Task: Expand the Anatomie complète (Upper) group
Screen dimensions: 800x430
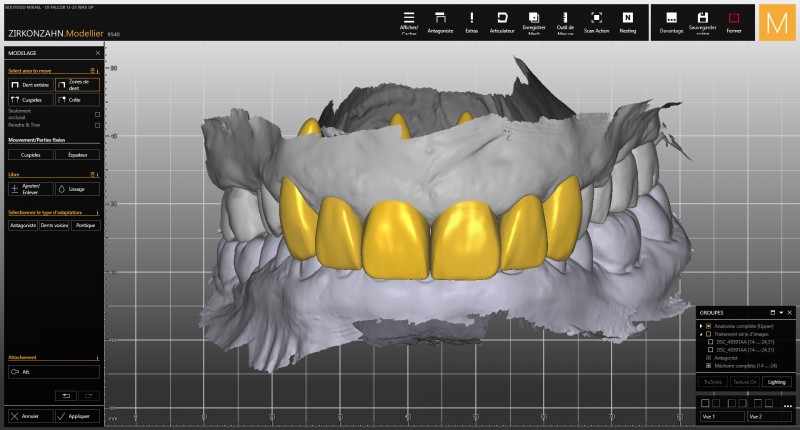Action: pyautogui.click(x=701, y=326)
